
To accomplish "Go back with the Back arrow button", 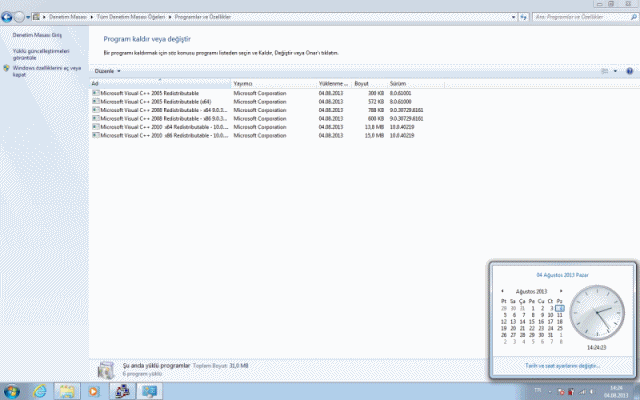I will (x=7, y=17).
